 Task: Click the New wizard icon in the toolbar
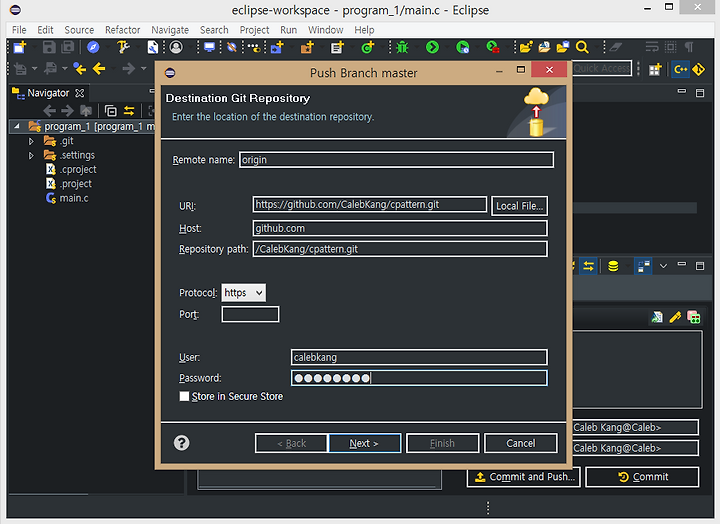[x=20, y=47]
